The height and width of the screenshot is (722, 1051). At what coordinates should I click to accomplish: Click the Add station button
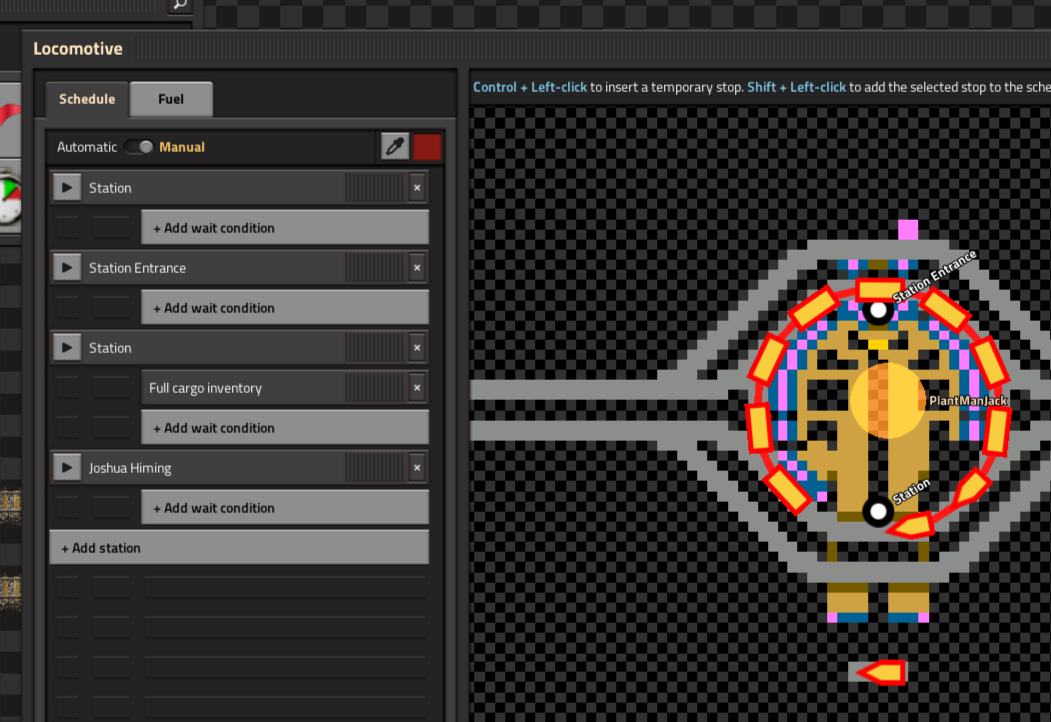[x=239, y=548]
